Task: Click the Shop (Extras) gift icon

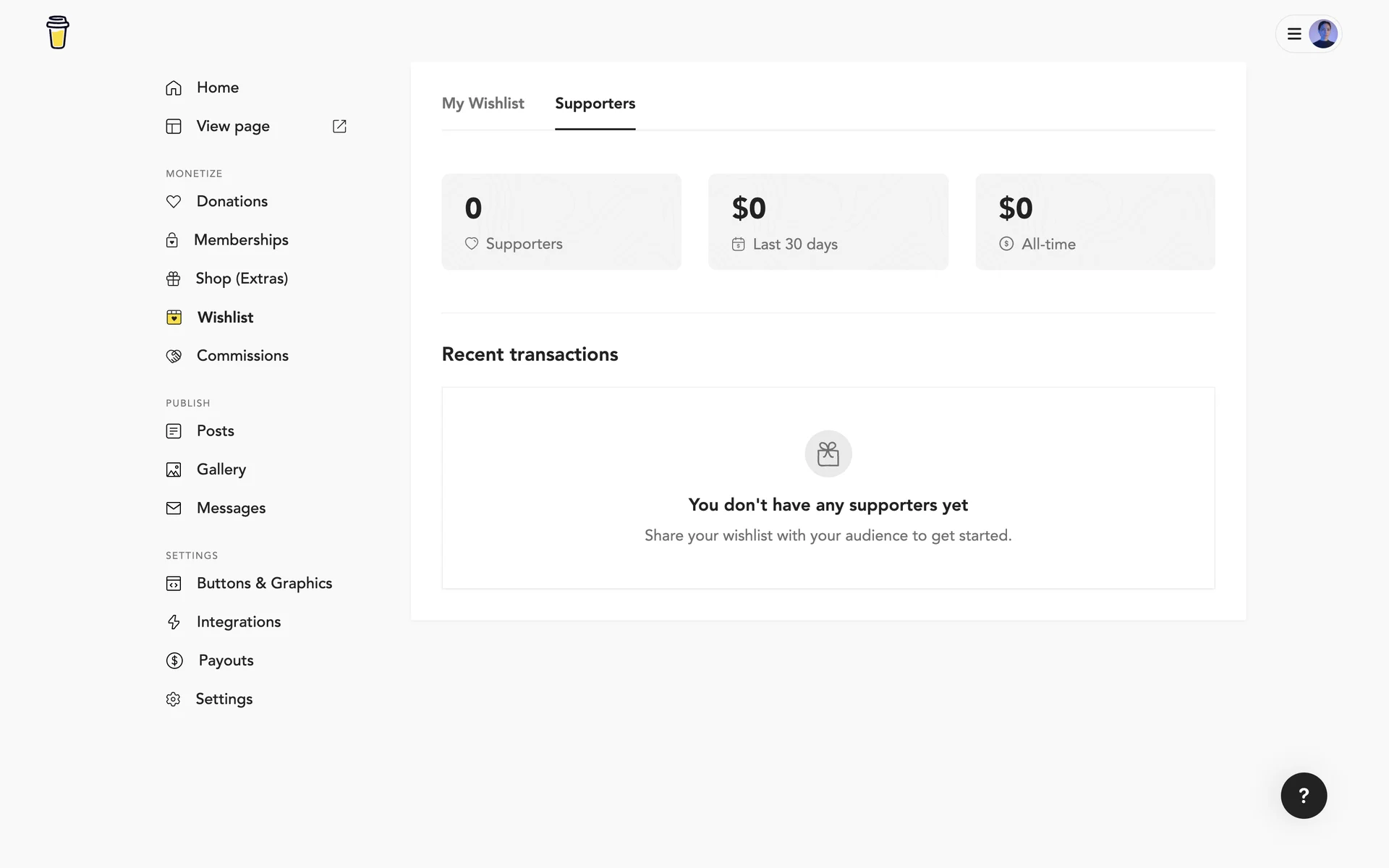Action: (x=174, y=279)
